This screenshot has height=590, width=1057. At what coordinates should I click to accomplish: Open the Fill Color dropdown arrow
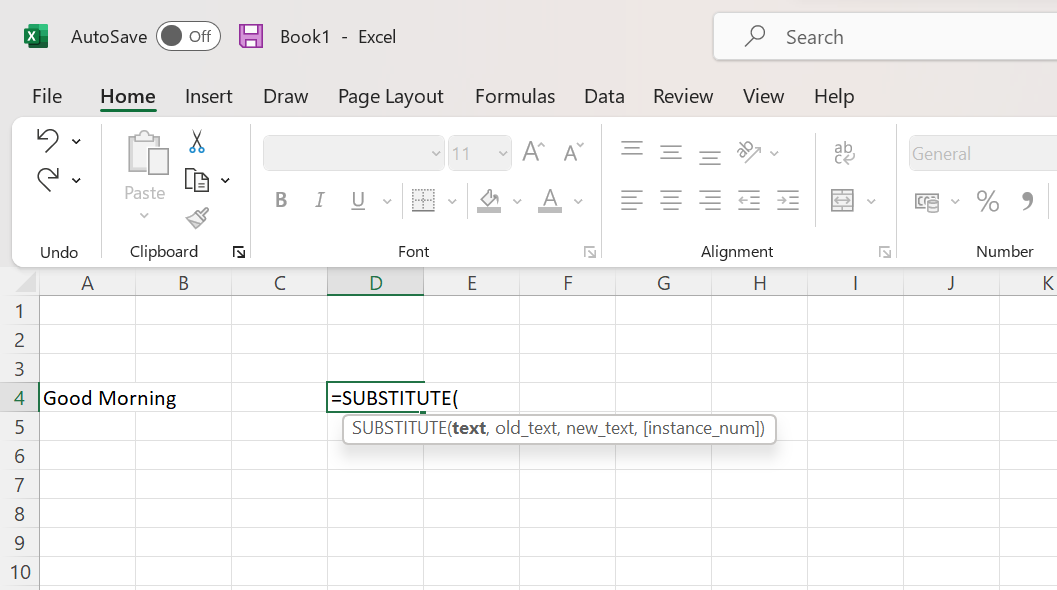tap(517, 201)
